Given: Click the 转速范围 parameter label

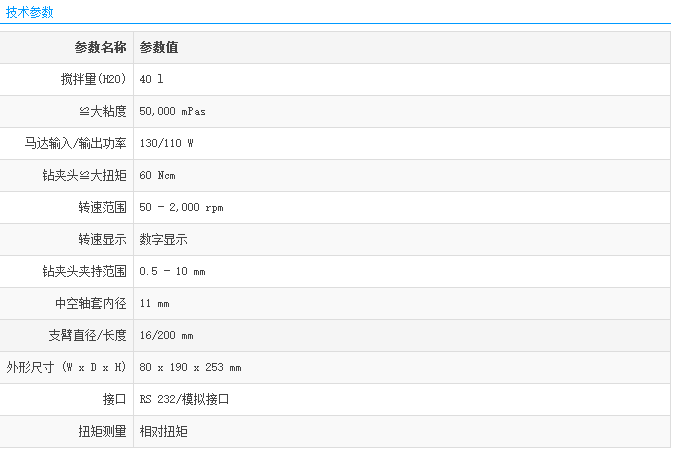Looking at the screenshot, I should point(102,207).
